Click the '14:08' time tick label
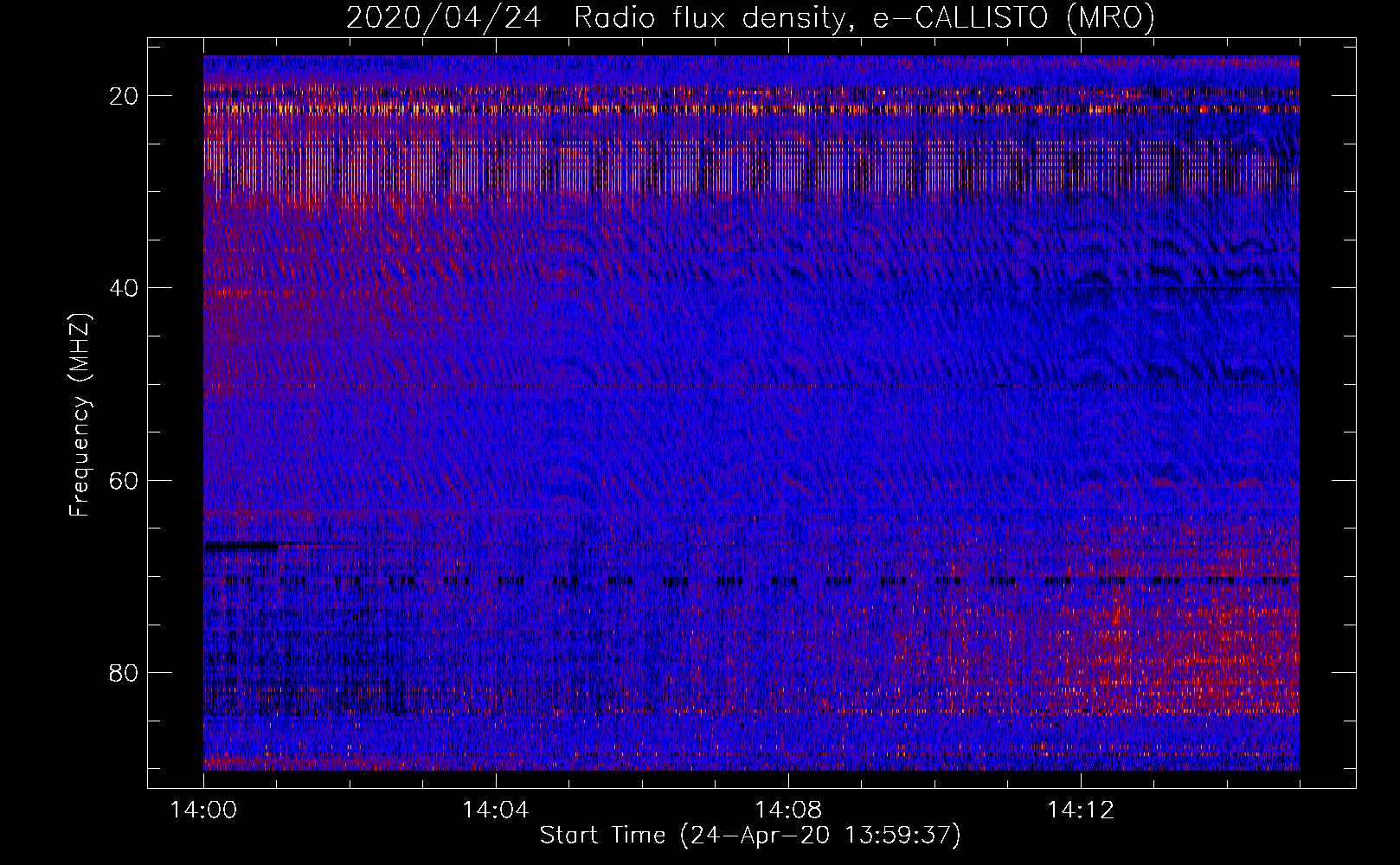The height and width of the screenshot is (865, 1400). 788,811
